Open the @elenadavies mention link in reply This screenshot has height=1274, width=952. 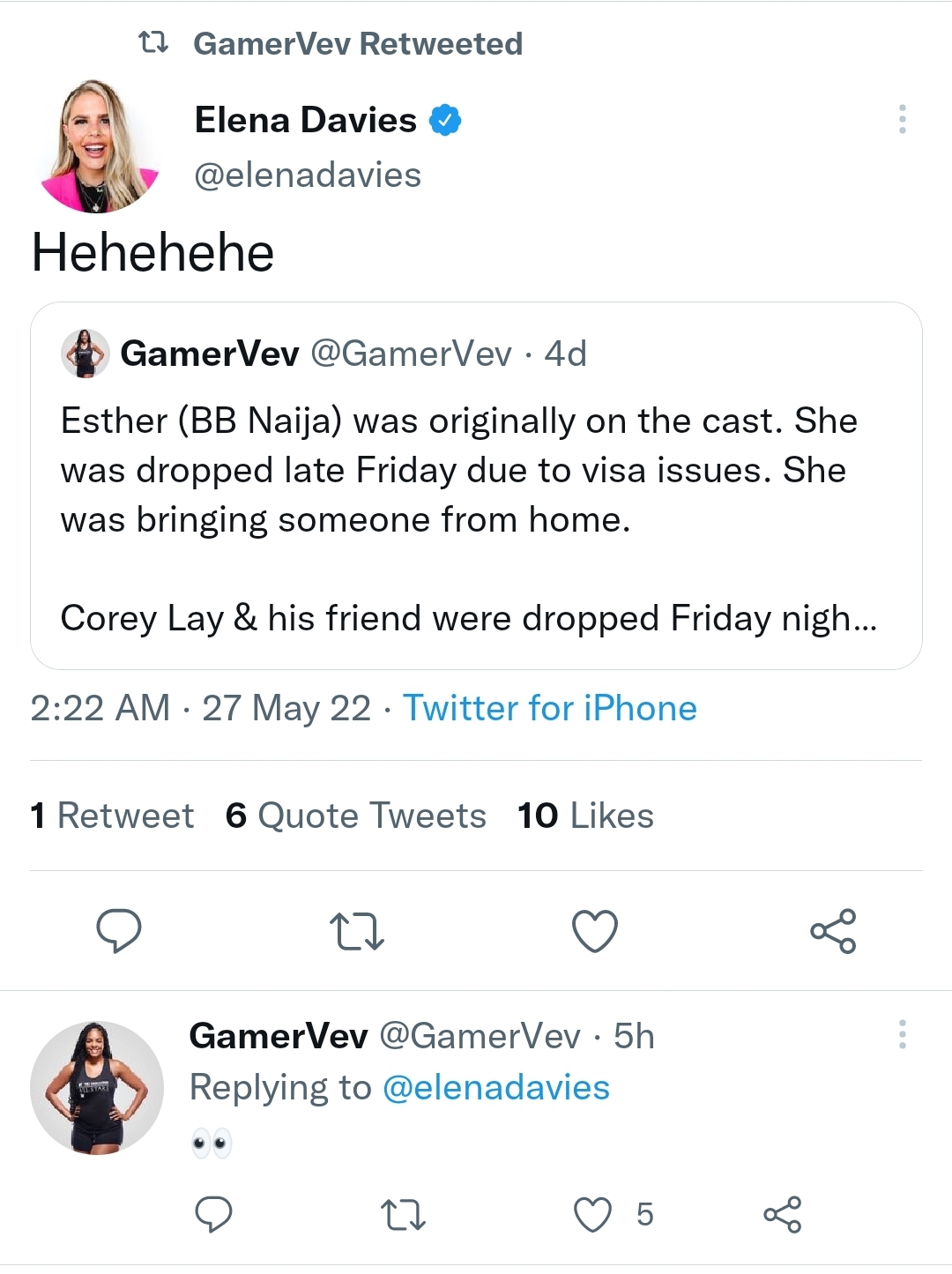[496, 1087]
